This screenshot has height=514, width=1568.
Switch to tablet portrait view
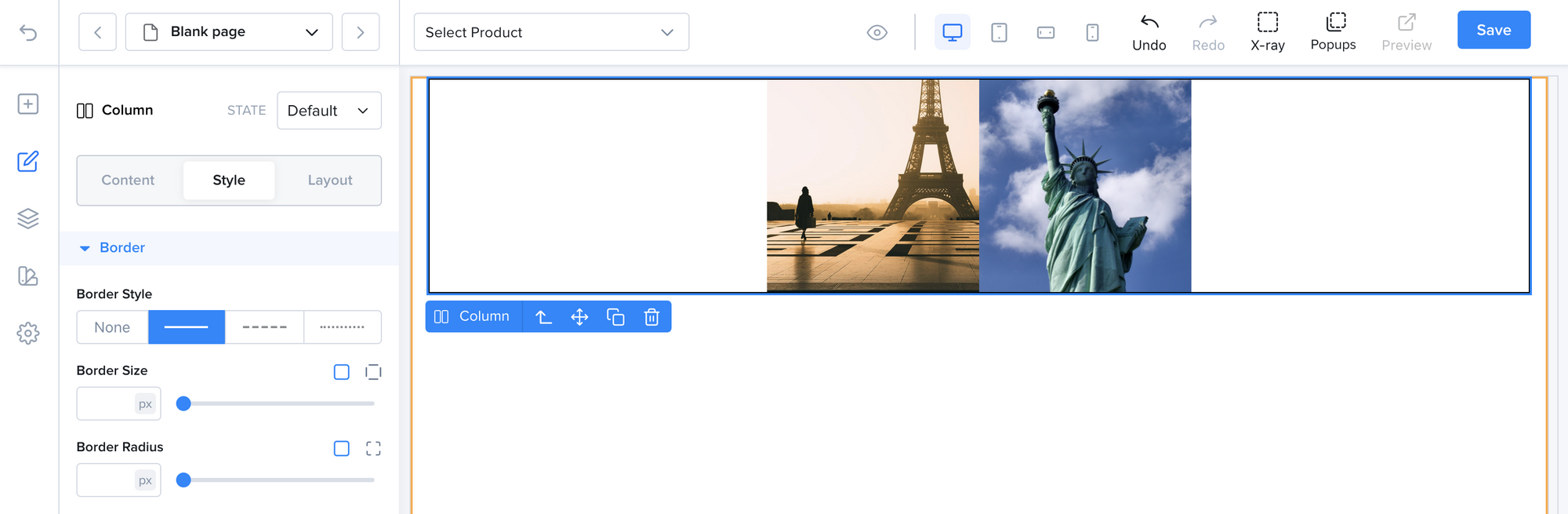[x=999, y=32]
